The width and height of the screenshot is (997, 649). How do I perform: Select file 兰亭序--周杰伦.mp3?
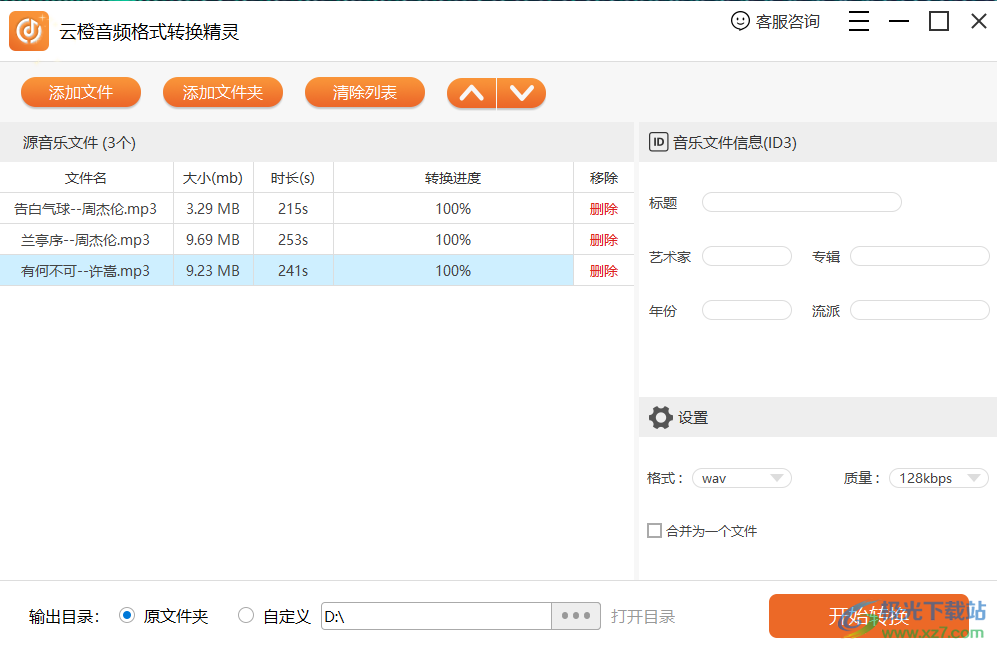pyautogui.click(x=85, y=240)
